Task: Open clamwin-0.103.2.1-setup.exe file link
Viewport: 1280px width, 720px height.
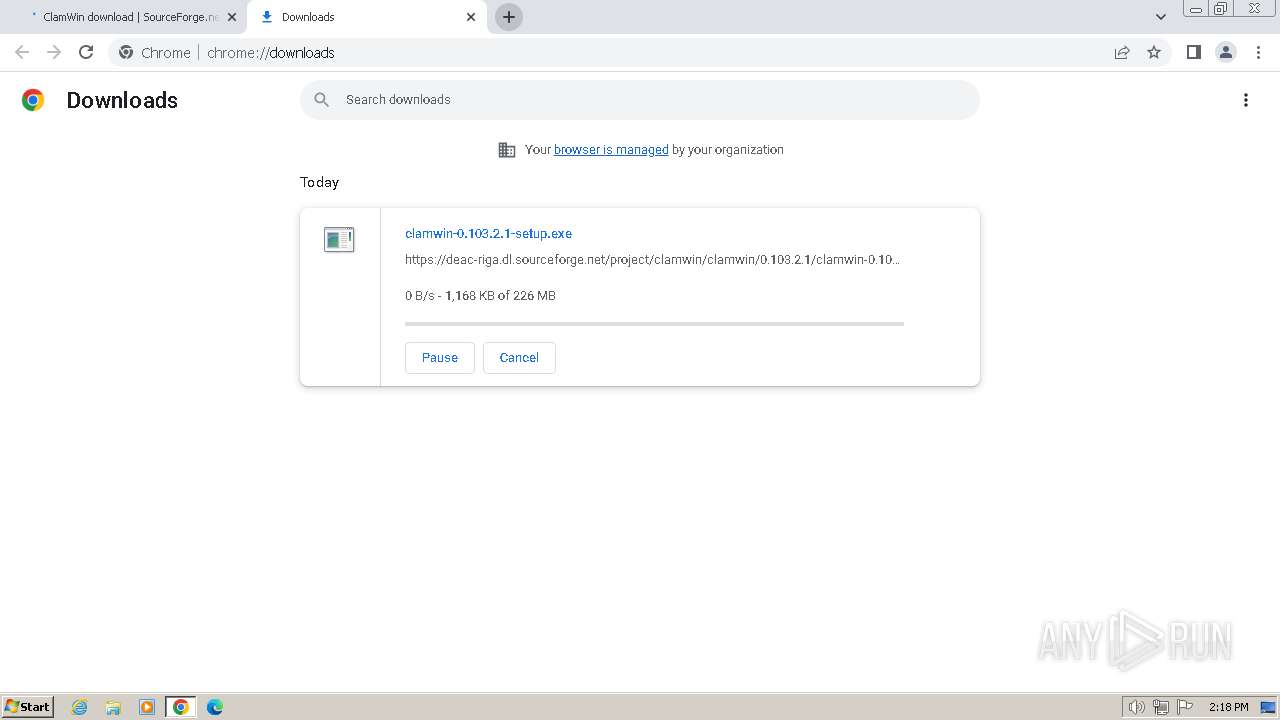Action: pos(488,233)
